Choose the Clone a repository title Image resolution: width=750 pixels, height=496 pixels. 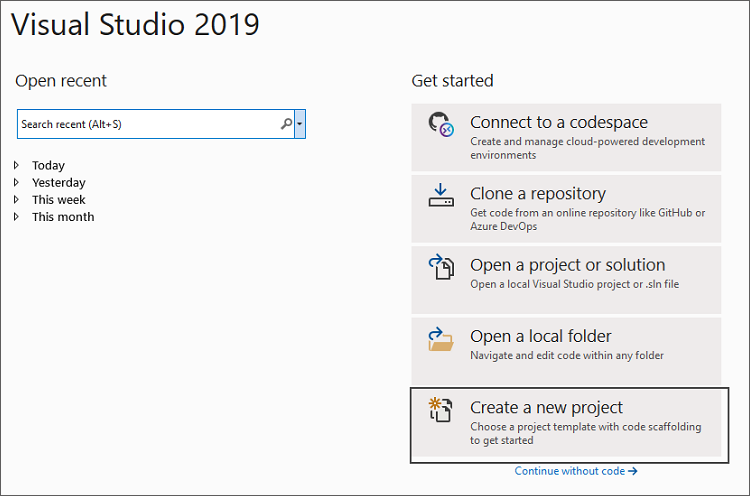pyautogui.click(x=538, y=194)
